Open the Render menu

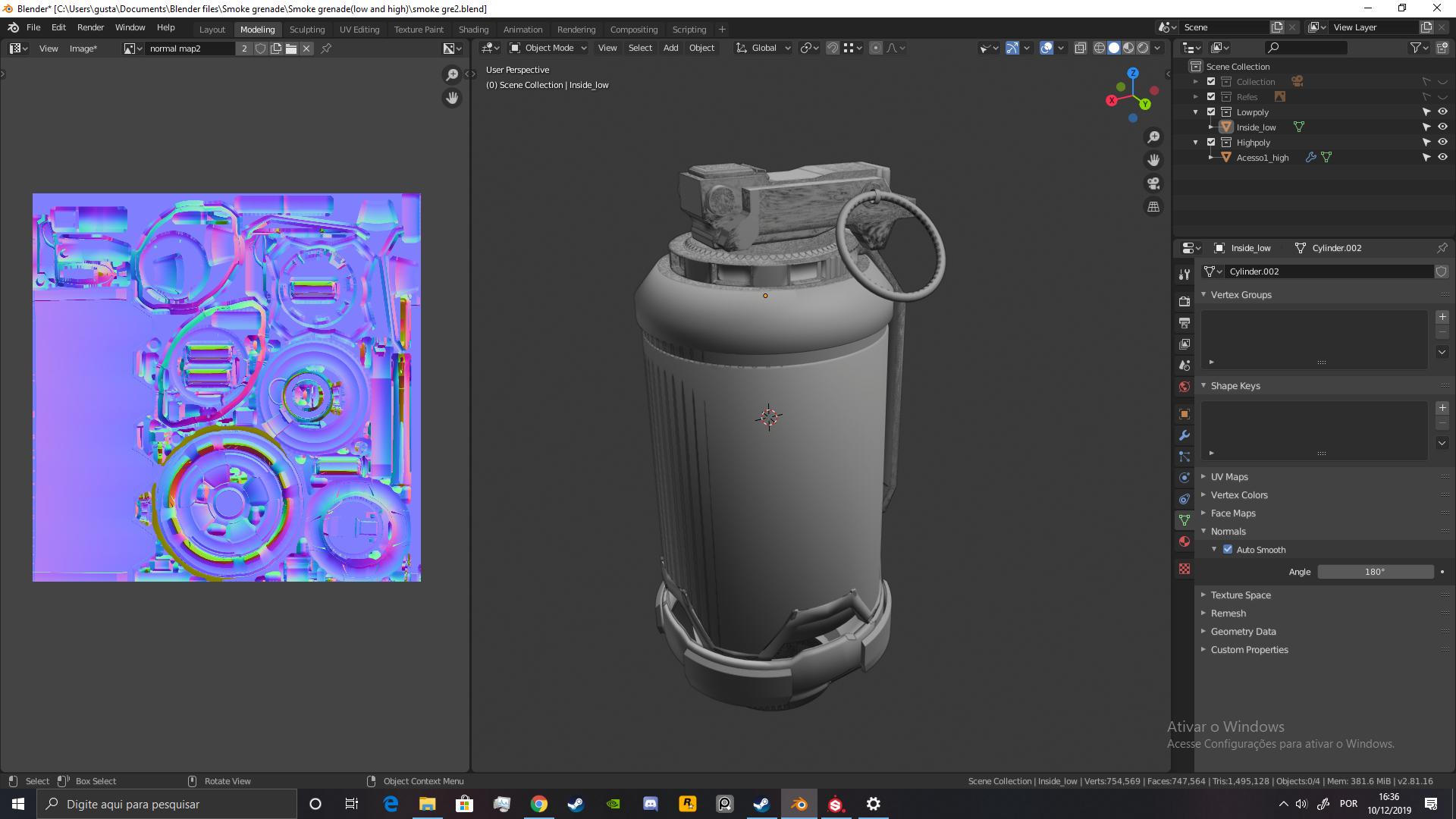(x=90, y=27)
